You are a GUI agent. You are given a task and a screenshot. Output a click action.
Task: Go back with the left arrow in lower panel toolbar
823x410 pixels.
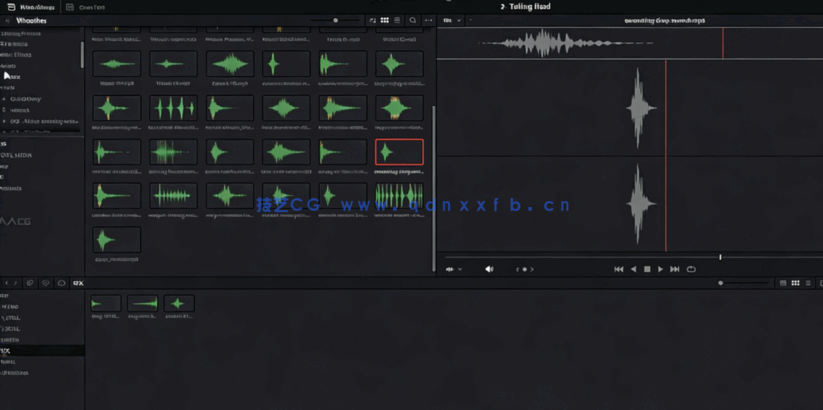pos(7,283)
